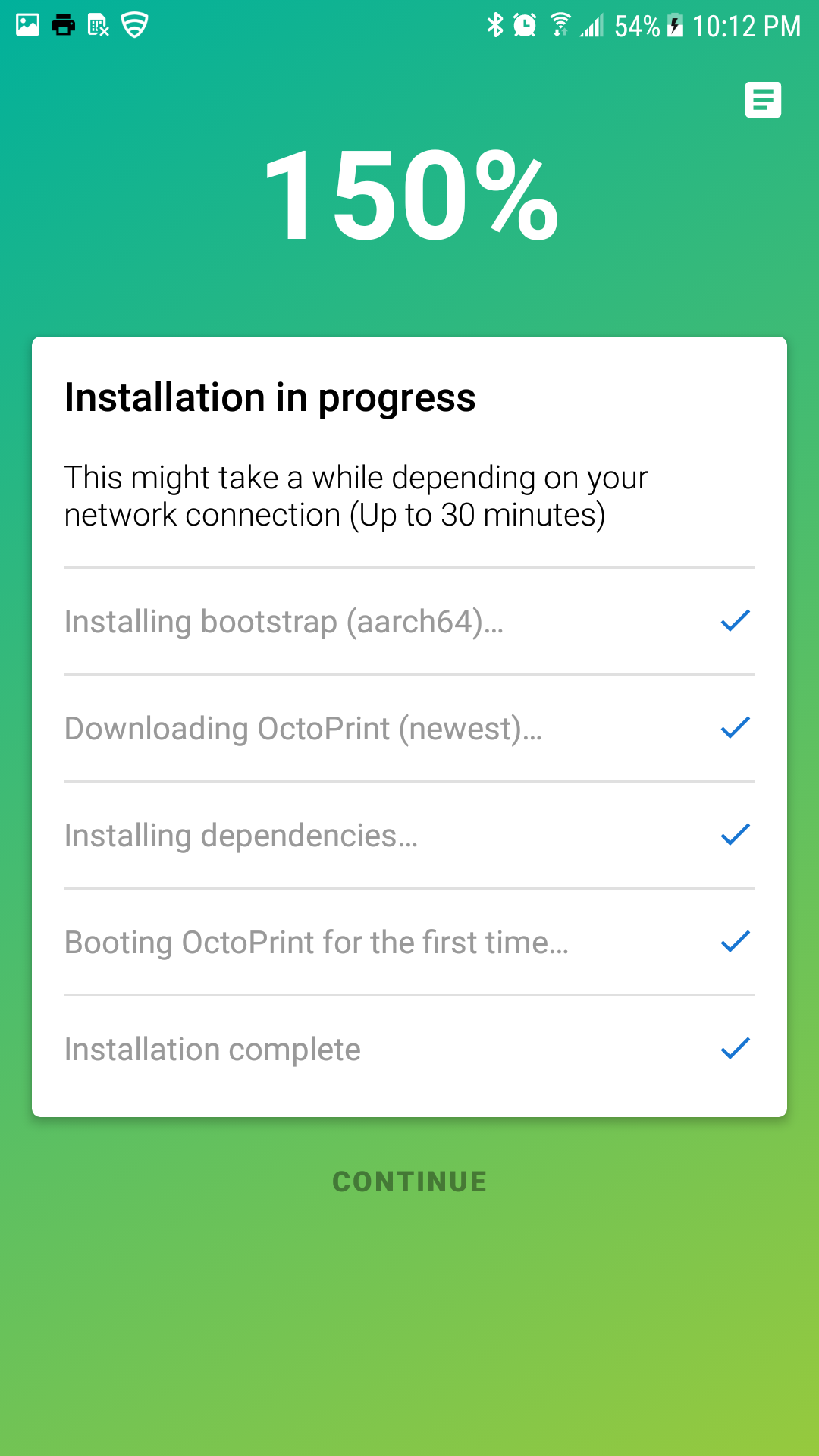Select the network connection warning text
Screen dimensions: 819x1456
click(356, 495)
